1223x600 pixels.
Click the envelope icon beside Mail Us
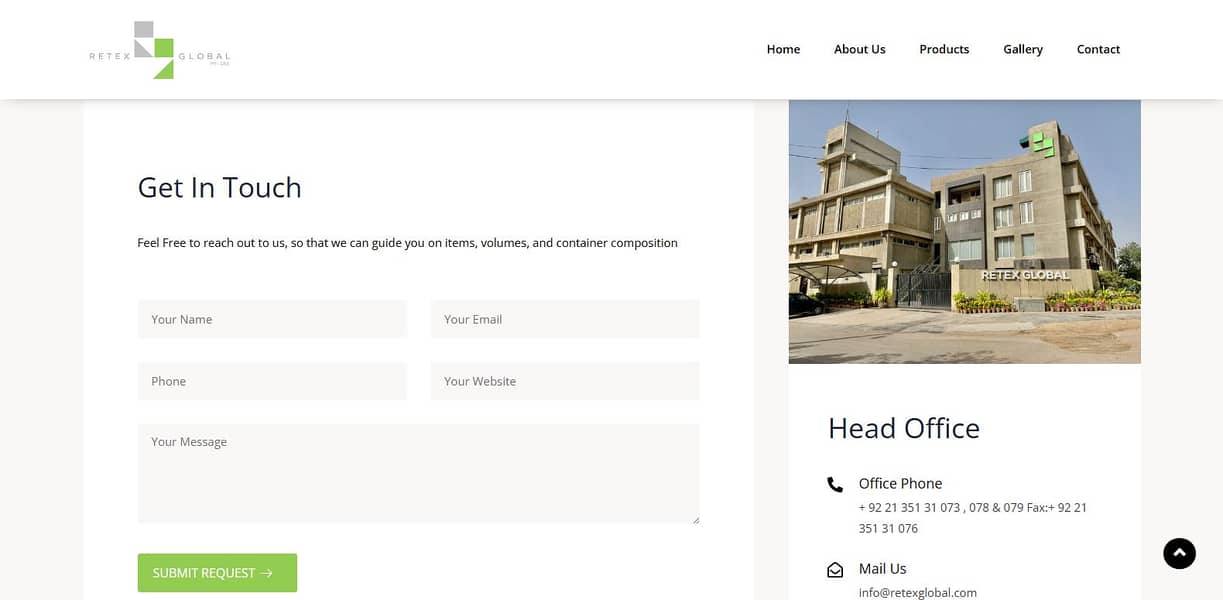(x=835, y=570)
